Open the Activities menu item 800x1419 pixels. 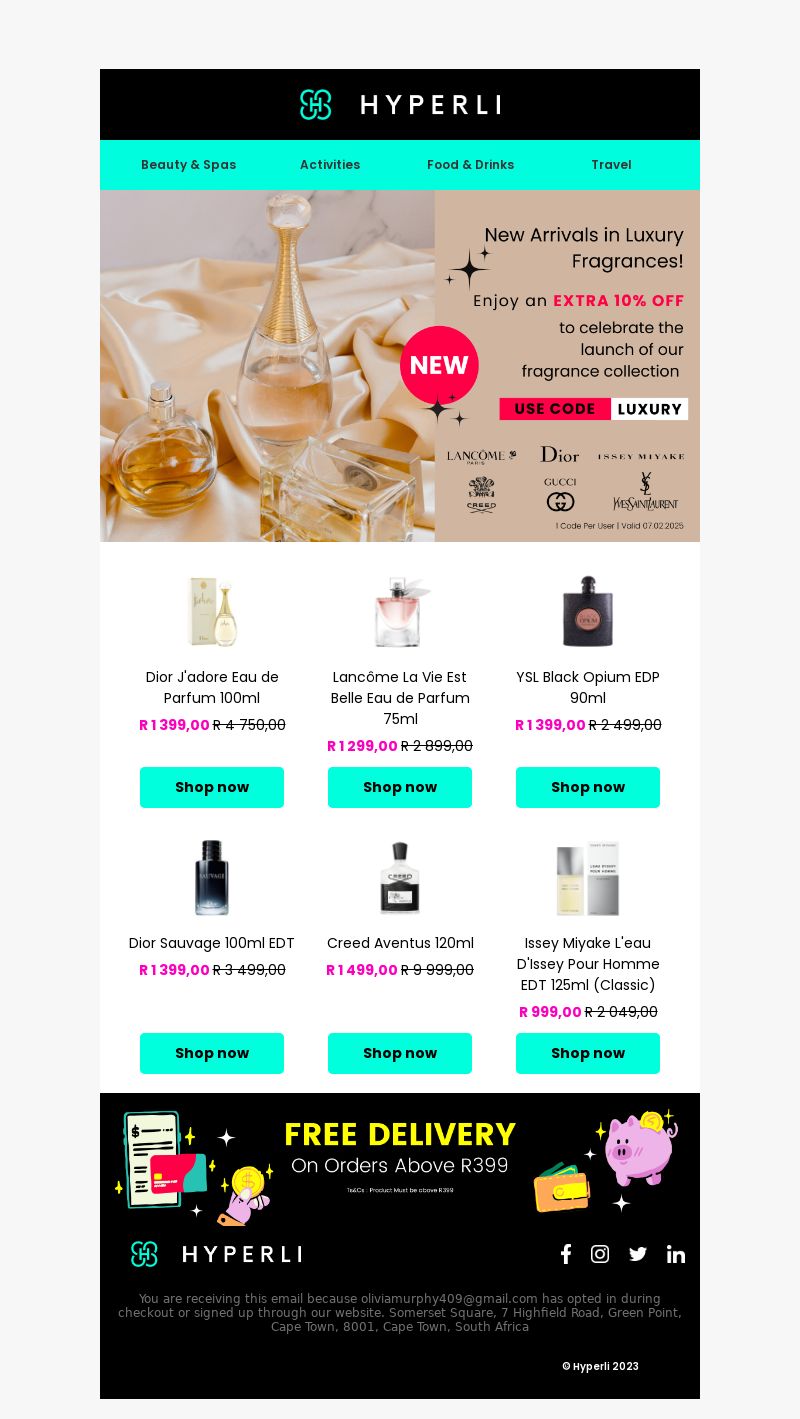tap(330, 165)
